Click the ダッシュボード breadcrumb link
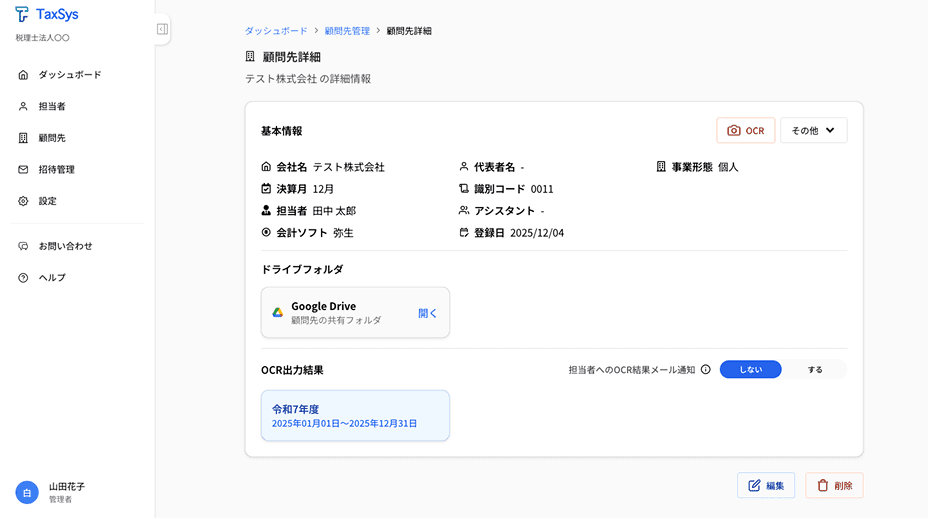Screen dimensions: 928x519 pyautogui.click(x=276, y=31)
